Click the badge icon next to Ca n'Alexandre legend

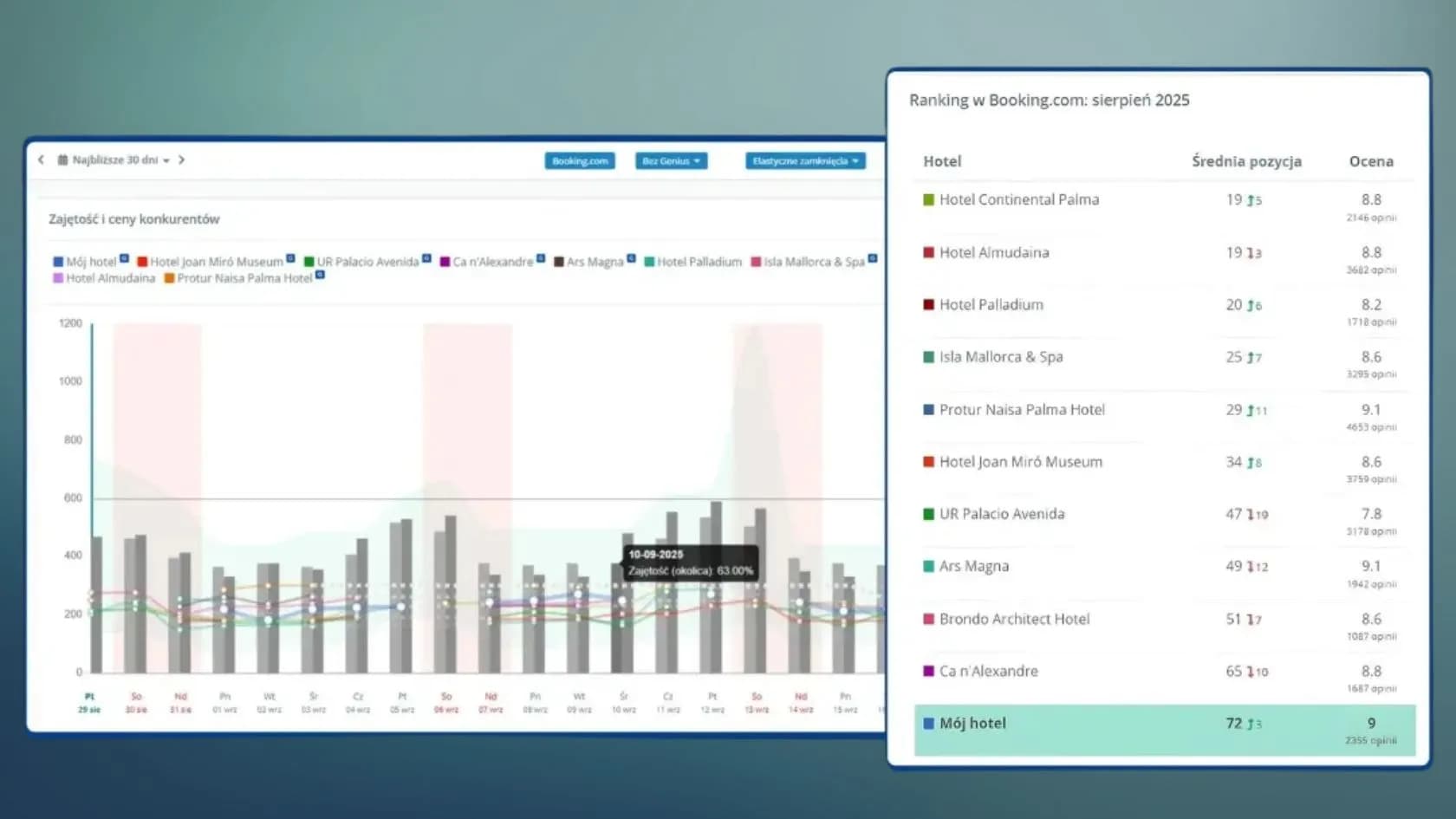point(541,258)
